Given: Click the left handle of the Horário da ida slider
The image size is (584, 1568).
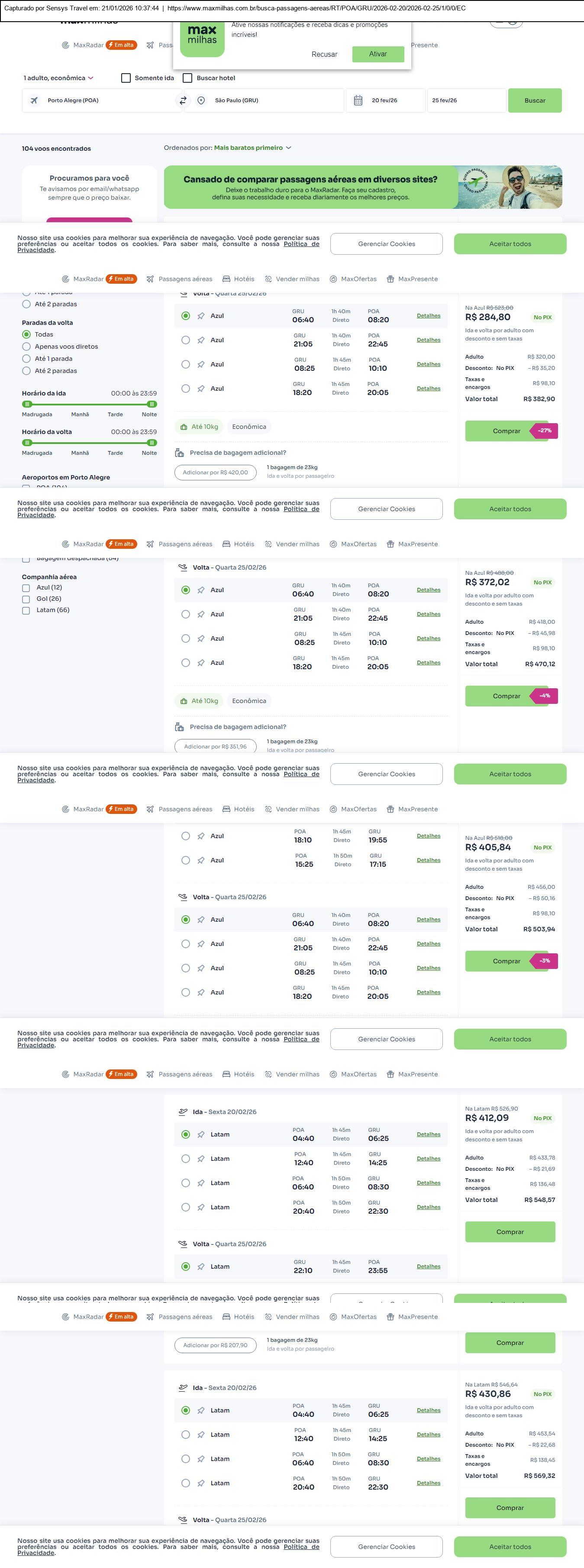Looking at the screenshot, I should pos(27,404).
